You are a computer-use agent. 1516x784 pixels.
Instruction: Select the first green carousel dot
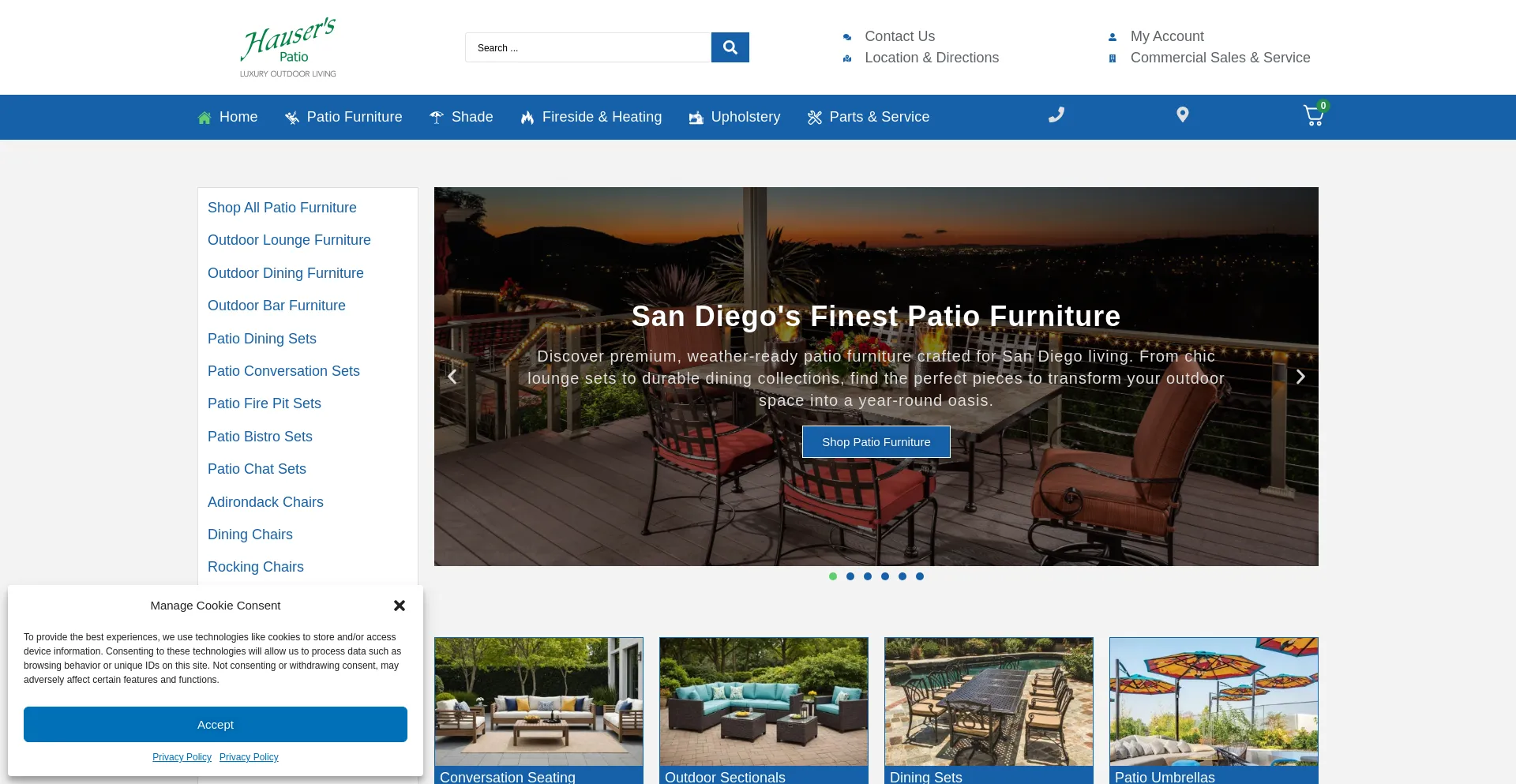pos(833,576)
